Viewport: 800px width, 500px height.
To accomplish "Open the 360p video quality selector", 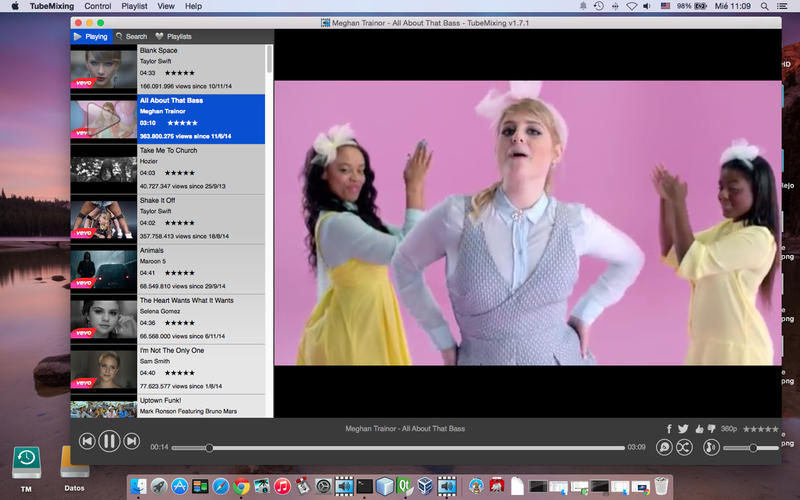I will point(728,429).
